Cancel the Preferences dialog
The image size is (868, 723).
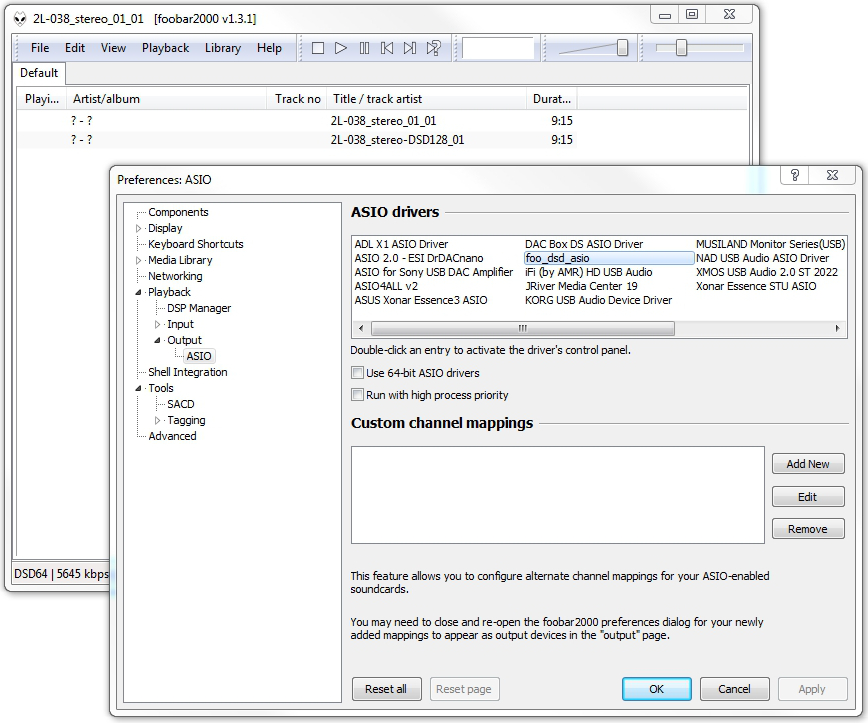tap(735, 689)
